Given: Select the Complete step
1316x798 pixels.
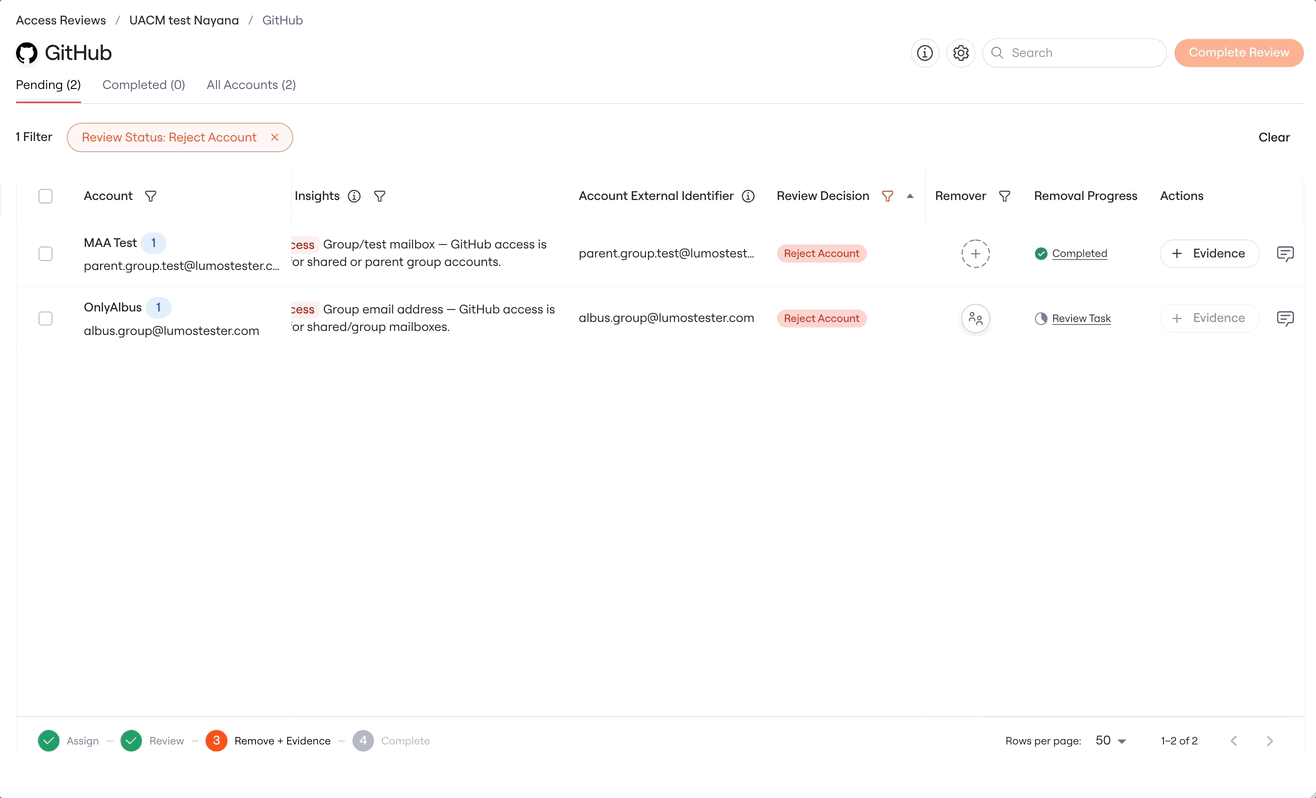Looking at the screenshot, I should 391,741.
